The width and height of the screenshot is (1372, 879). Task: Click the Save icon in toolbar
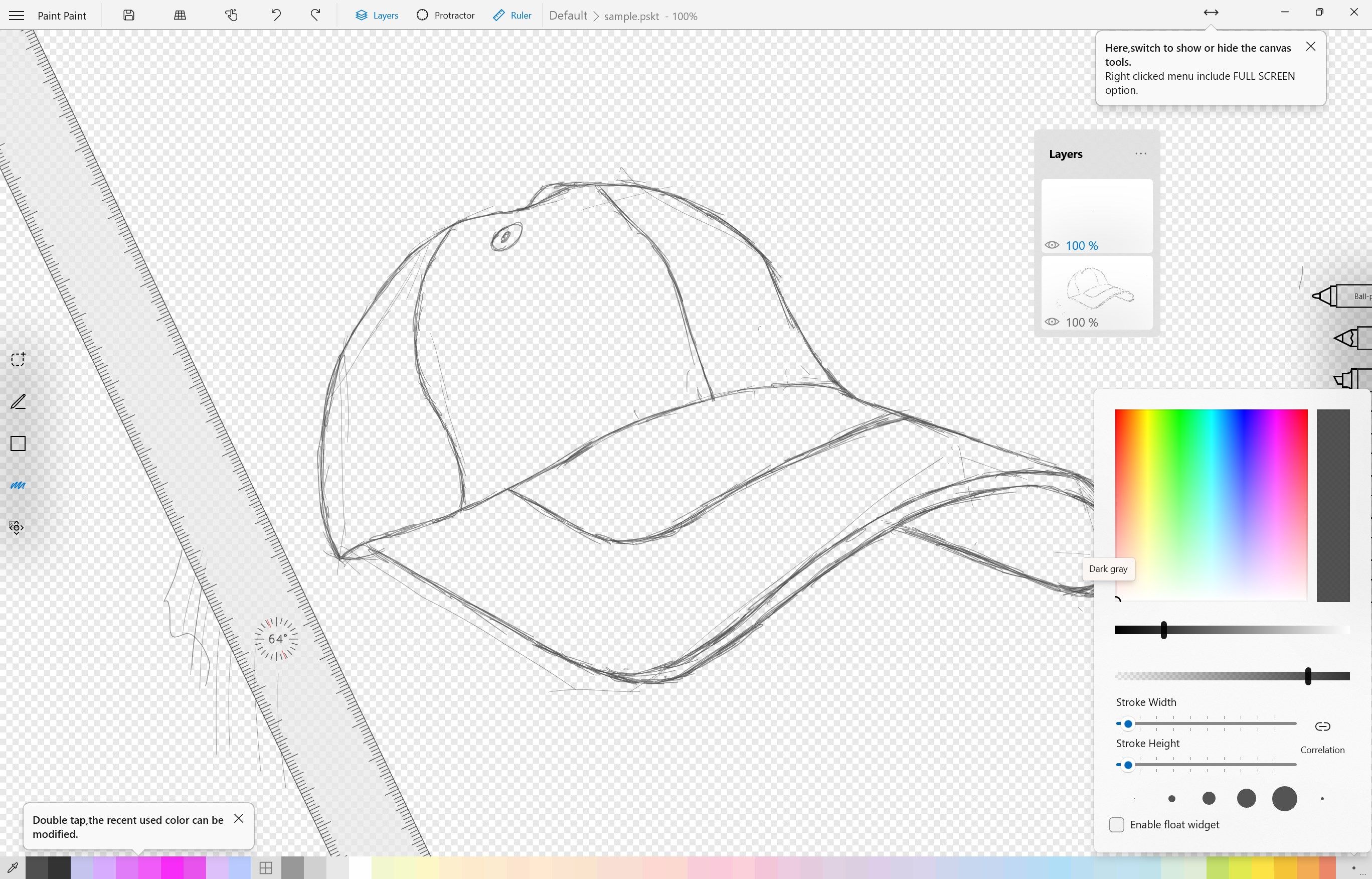(x=129, y=16)
